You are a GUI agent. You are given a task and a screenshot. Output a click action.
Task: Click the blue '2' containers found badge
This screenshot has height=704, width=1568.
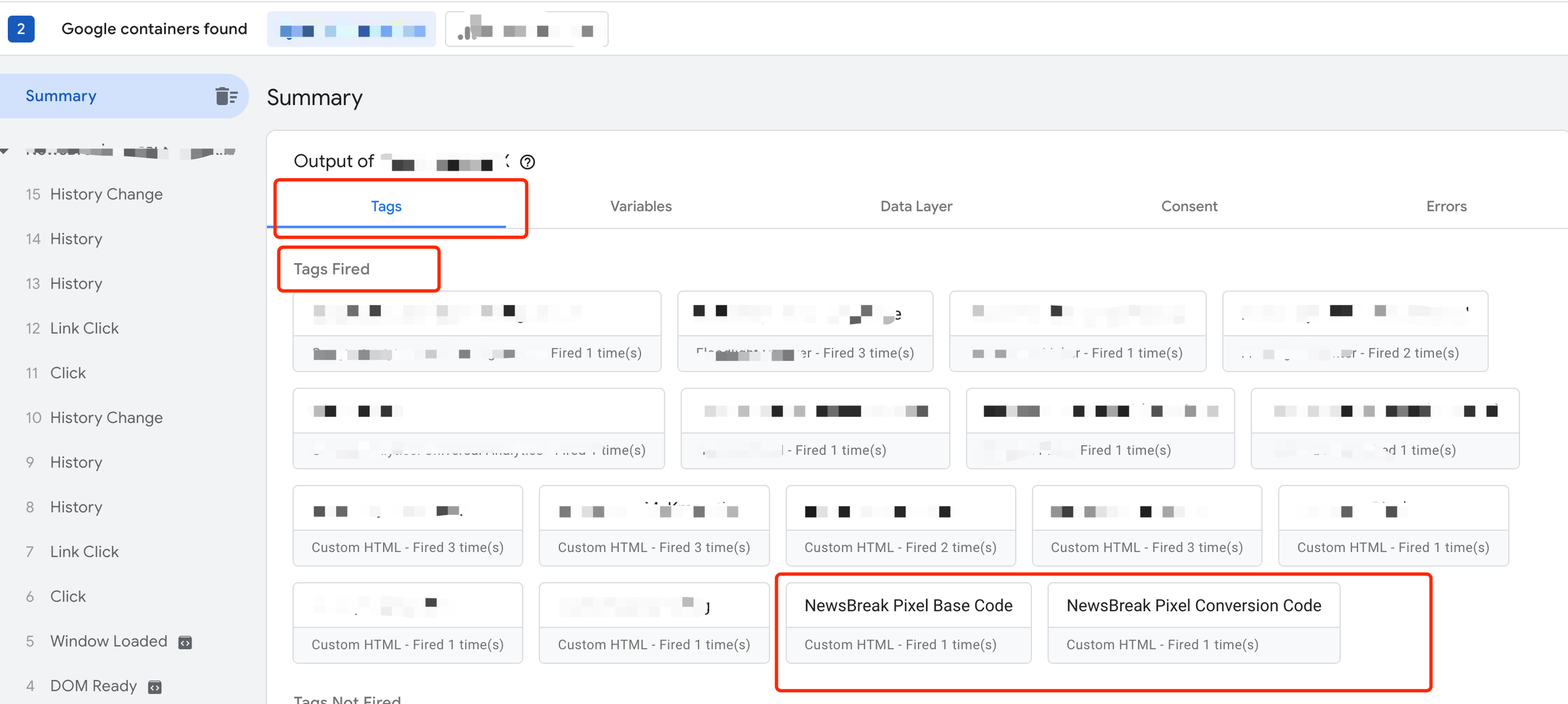click(x=22, y=29)
